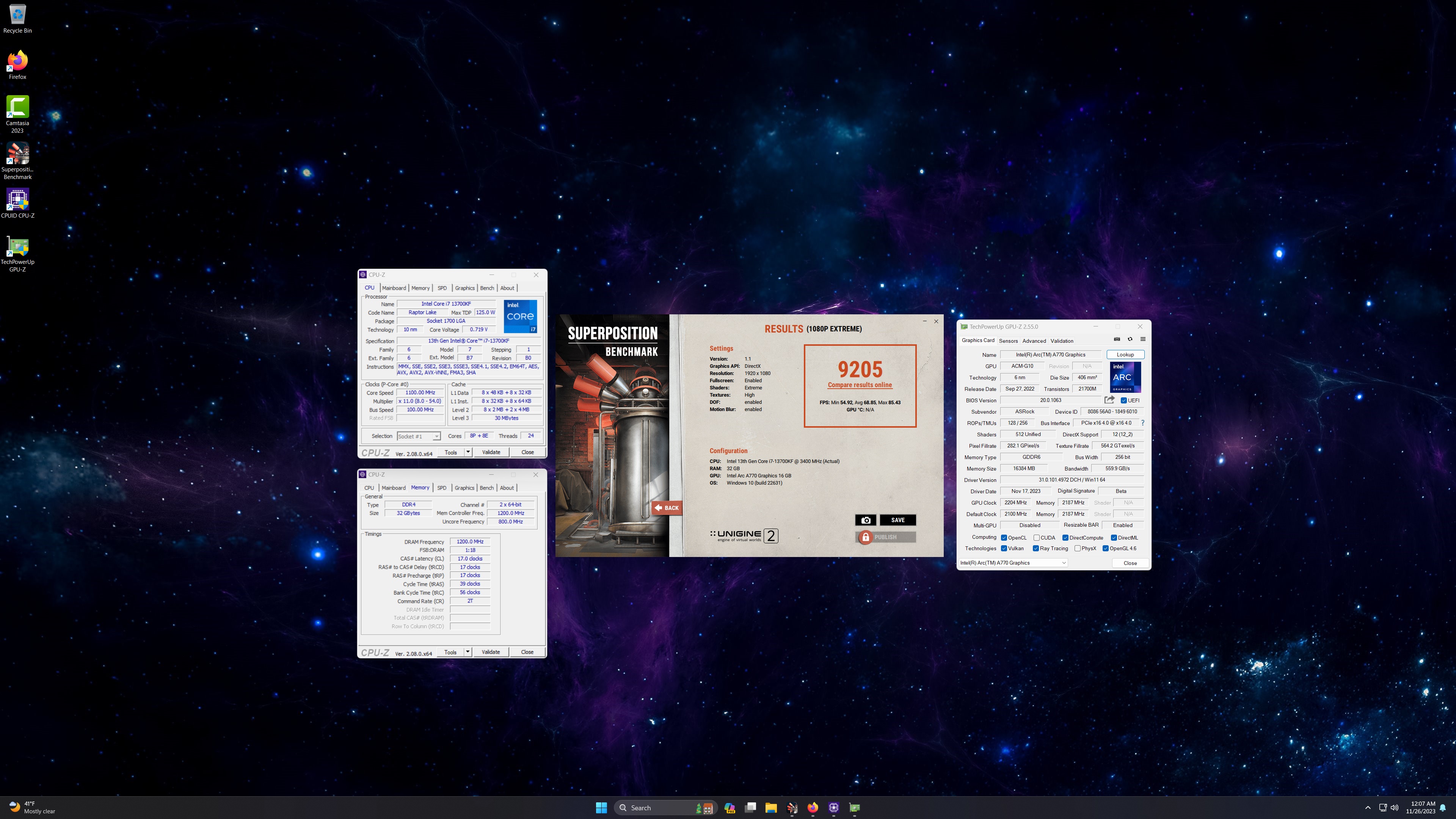1456x819 pixels.
Task: Click the locked PUBLISH button in Superposition
Action: pos(886,537)
